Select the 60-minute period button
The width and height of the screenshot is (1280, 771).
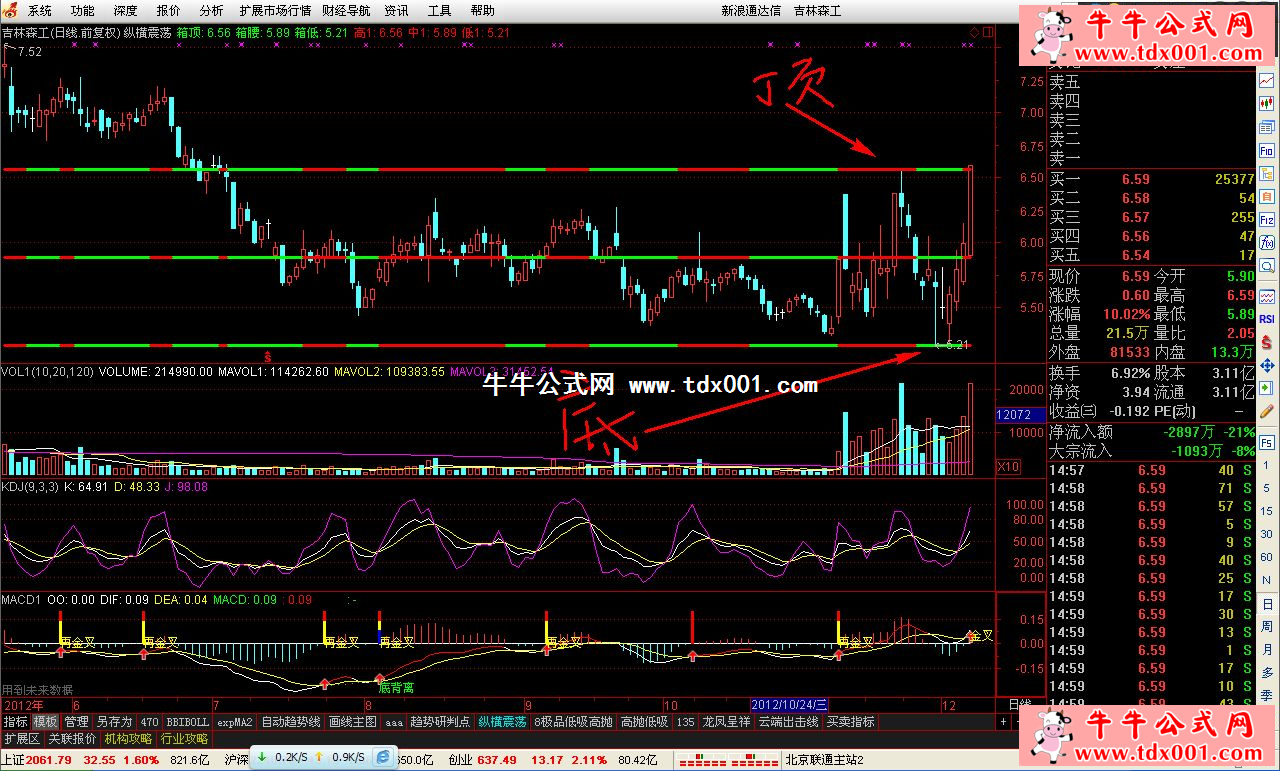(1267, 556)
